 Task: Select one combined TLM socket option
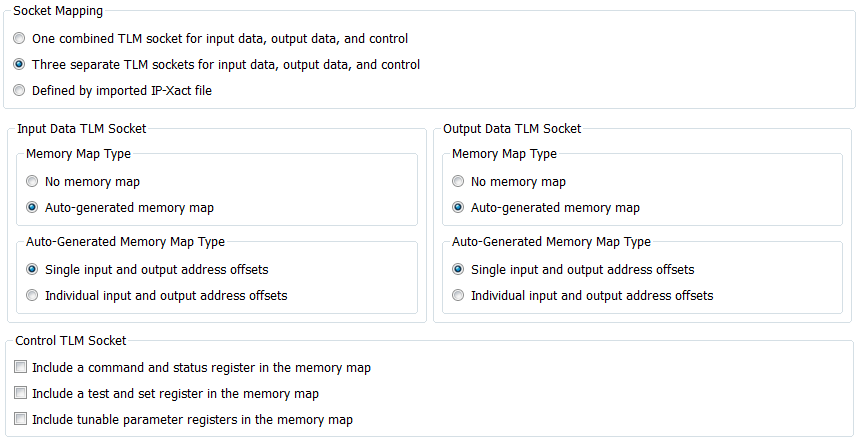(20, 39)
